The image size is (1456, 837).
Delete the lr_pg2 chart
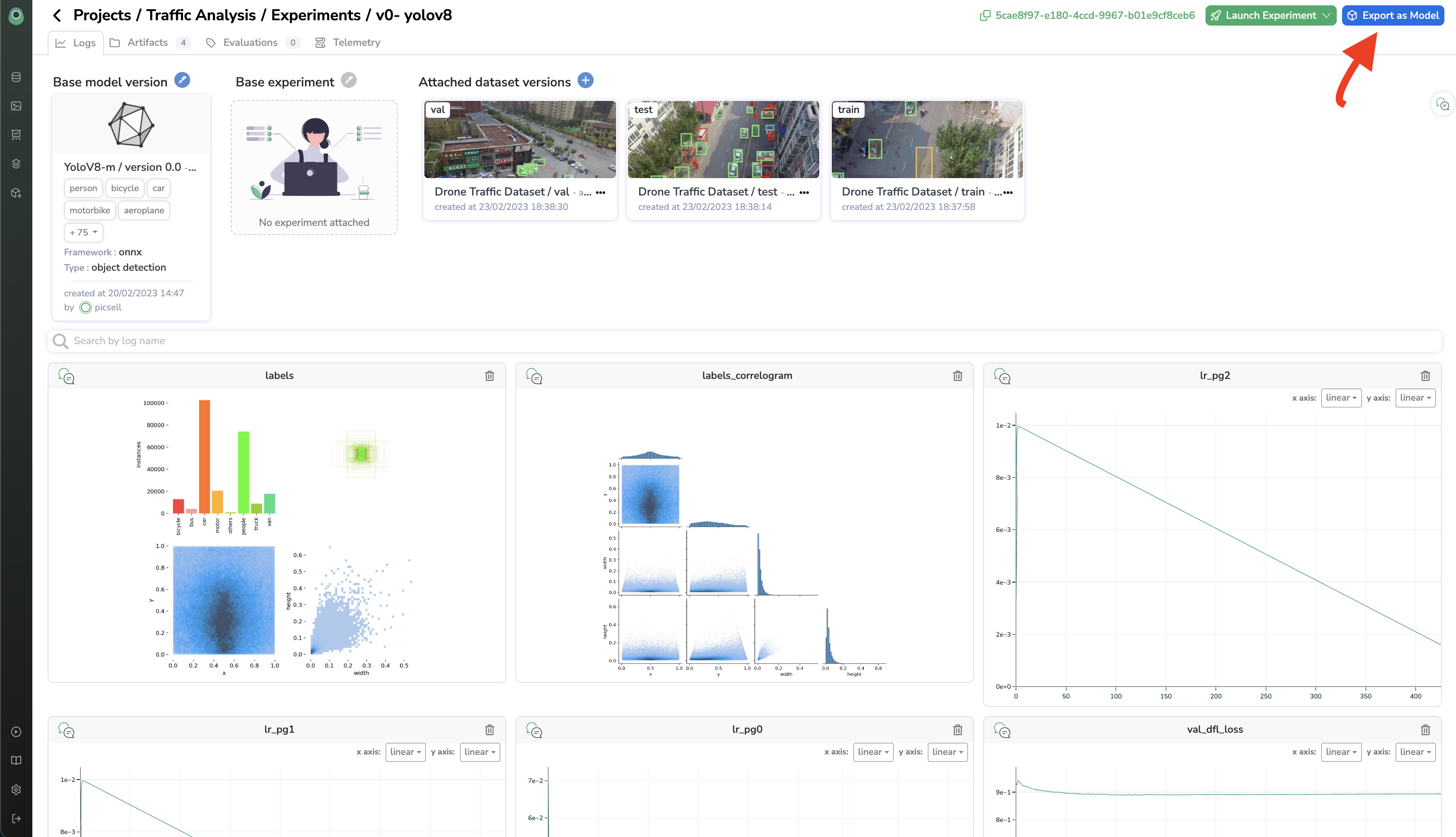[1425, 376]
